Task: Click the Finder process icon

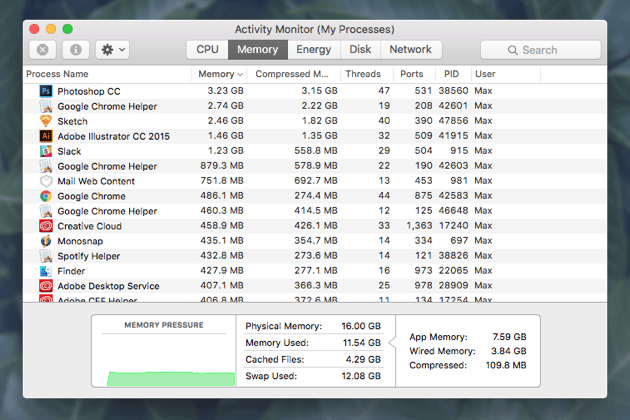Action: point(45,271)
